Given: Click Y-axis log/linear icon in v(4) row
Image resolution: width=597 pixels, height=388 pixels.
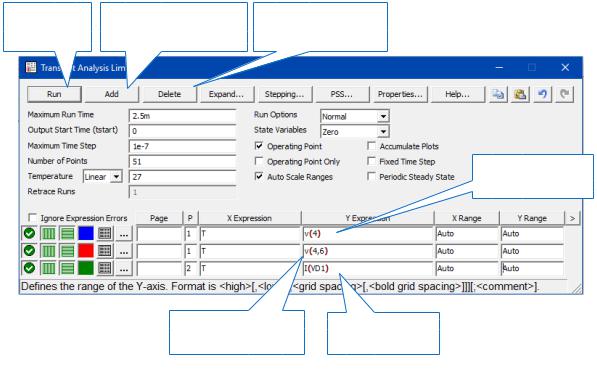Looking at the screenshot, I should 67,233.
